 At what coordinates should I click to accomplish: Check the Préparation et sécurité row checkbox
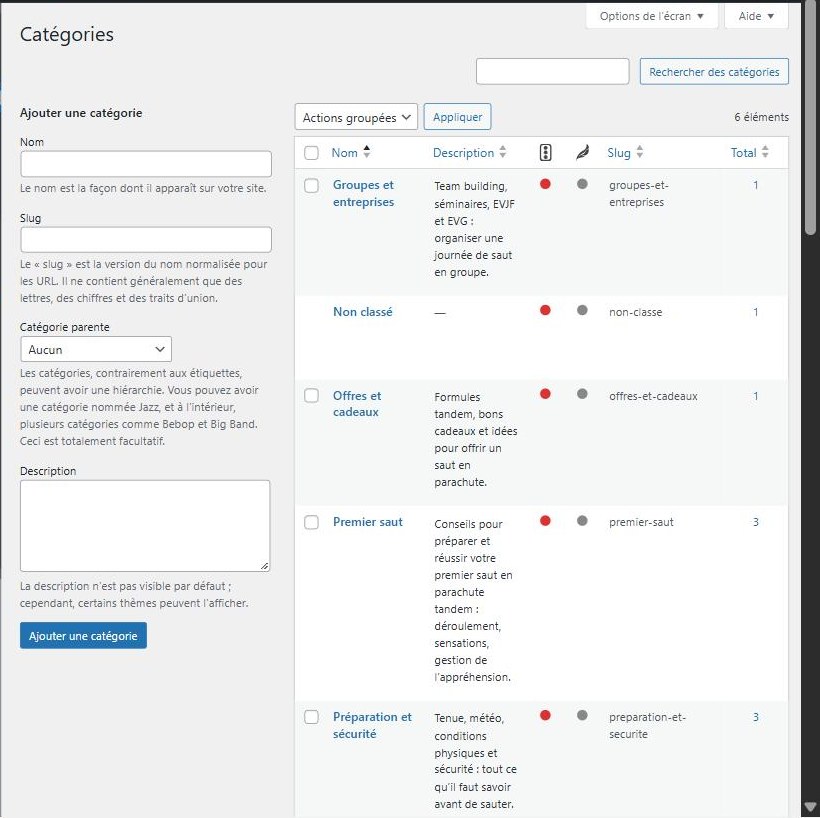click(311, 717)
